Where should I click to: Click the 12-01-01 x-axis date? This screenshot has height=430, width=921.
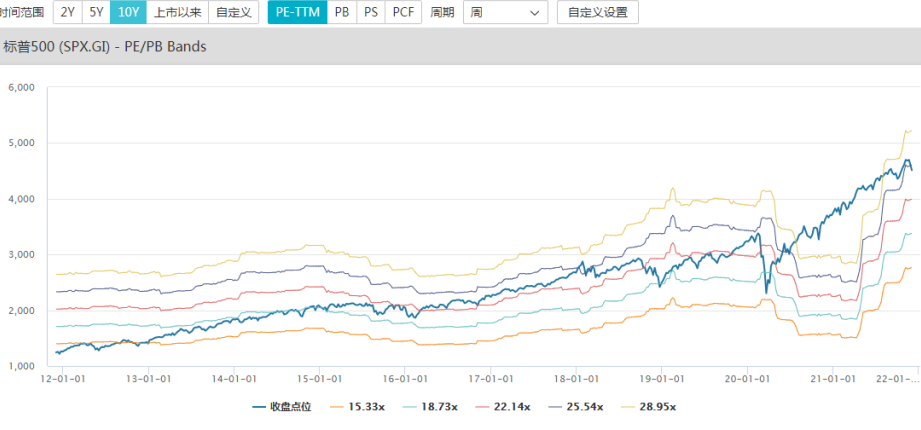coord(62,379)
